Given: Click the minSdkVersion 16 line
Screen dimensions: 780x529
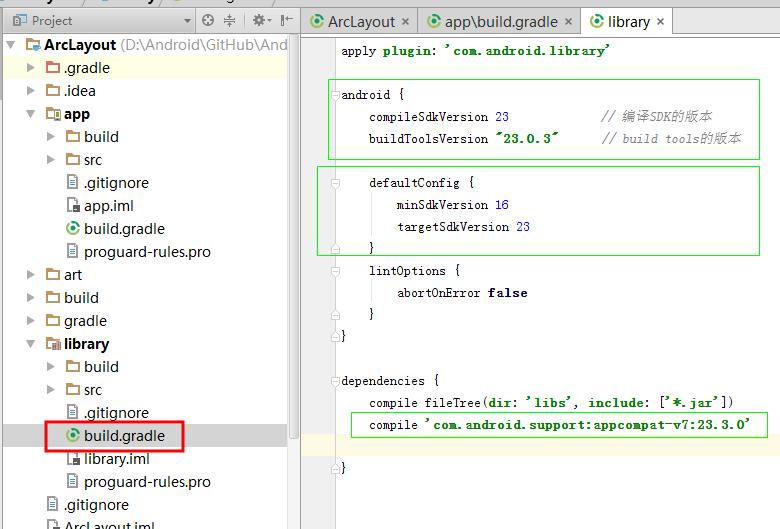Looking at the screenshot, I should (453, 205).
